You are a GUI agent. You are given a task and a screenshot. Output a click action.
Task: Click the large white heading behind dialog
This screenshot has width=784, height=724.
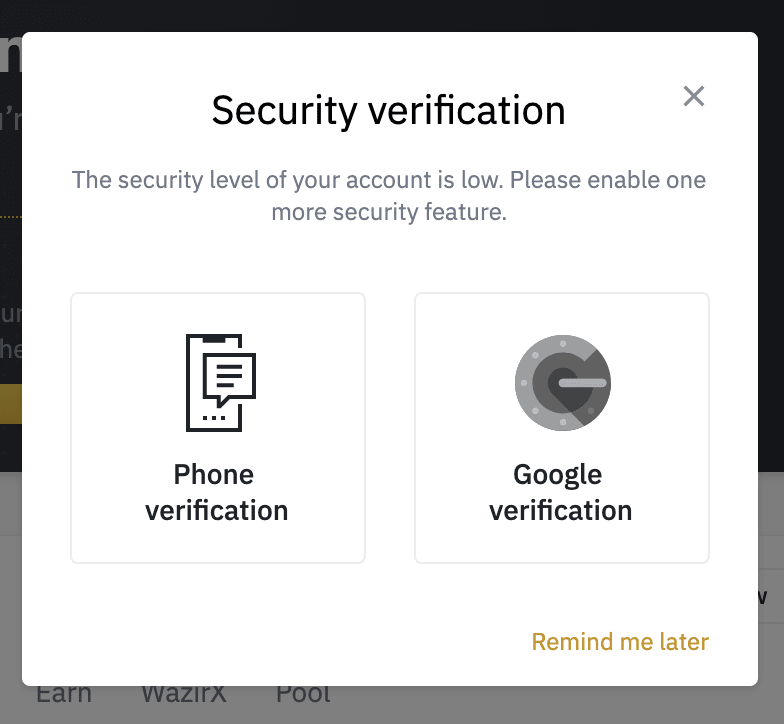click(10, 55)
